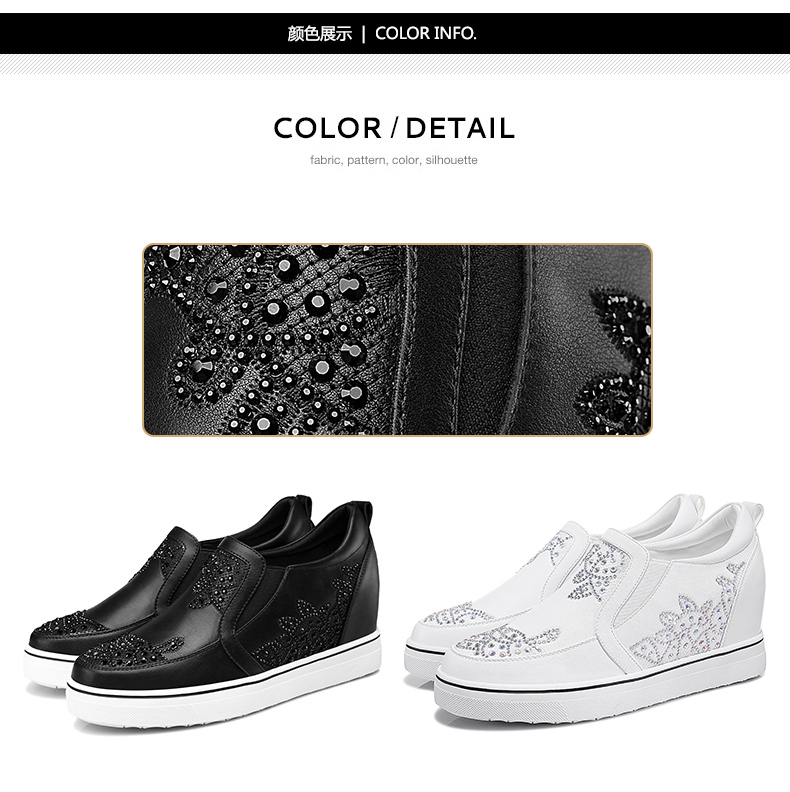Click the 颜色展示 Chinese title
The width and height of the screenshot is (790, 792).
point(319,34)
